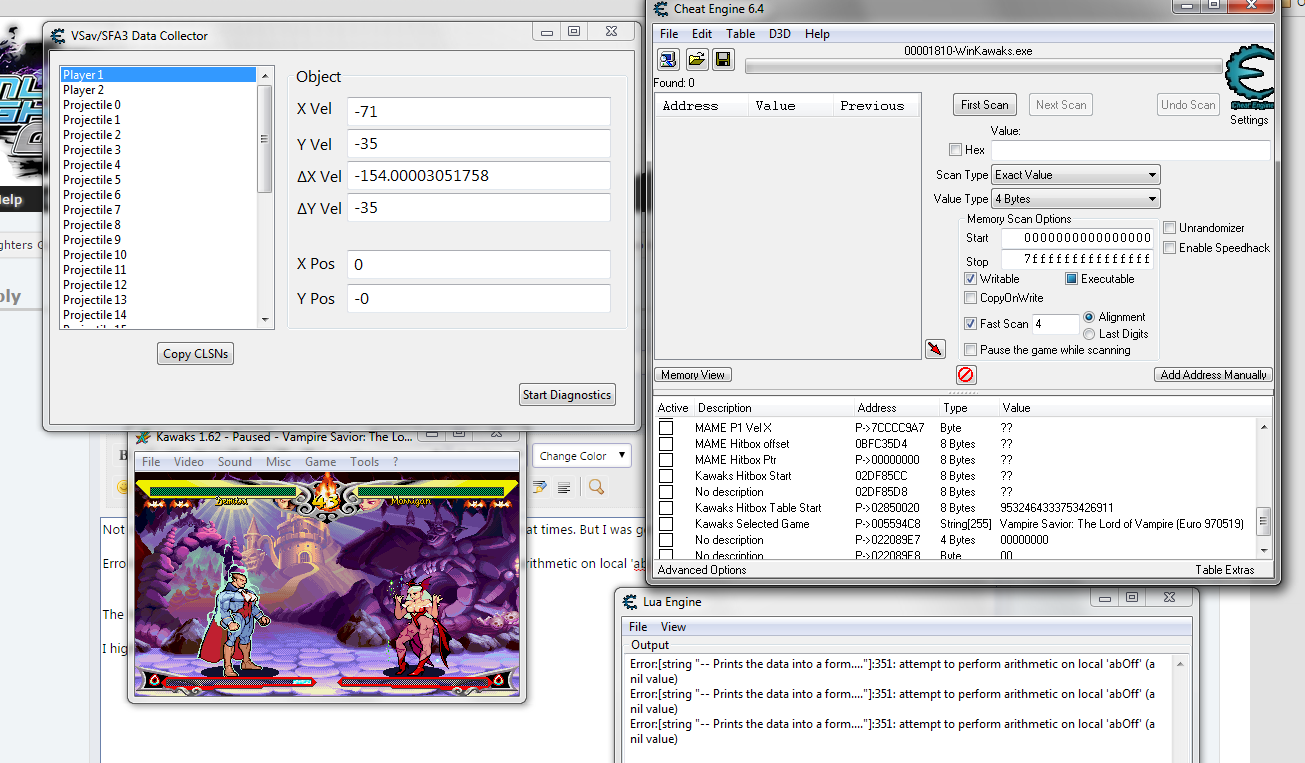Viewport: 1305px width, 763px height.
Task: Open the Edit menu in Cheat Engine
Action: pos(702,34)
